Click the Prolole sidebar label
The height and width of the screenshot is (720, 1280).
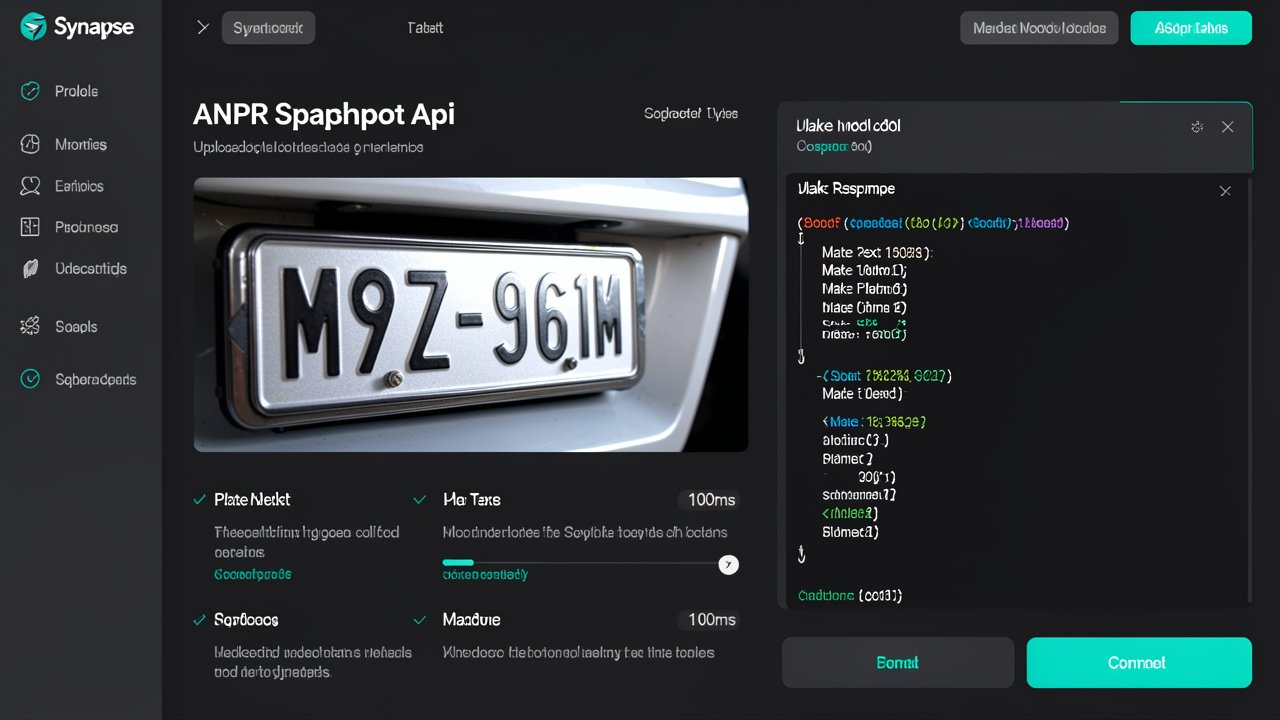click(x=77, y=91)
